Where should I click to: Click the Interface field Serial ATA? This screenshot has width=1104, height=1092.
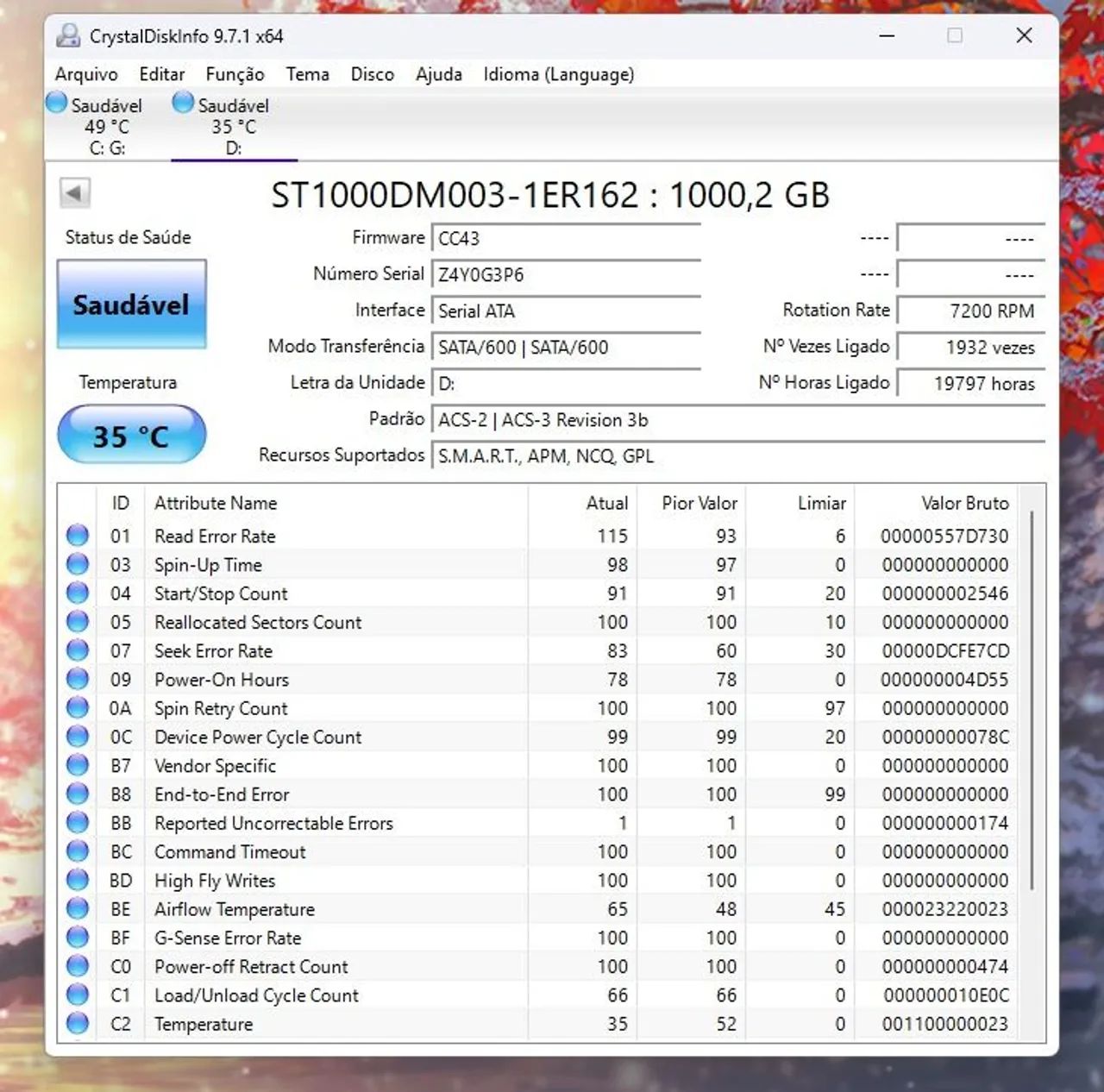pos(566,311)
